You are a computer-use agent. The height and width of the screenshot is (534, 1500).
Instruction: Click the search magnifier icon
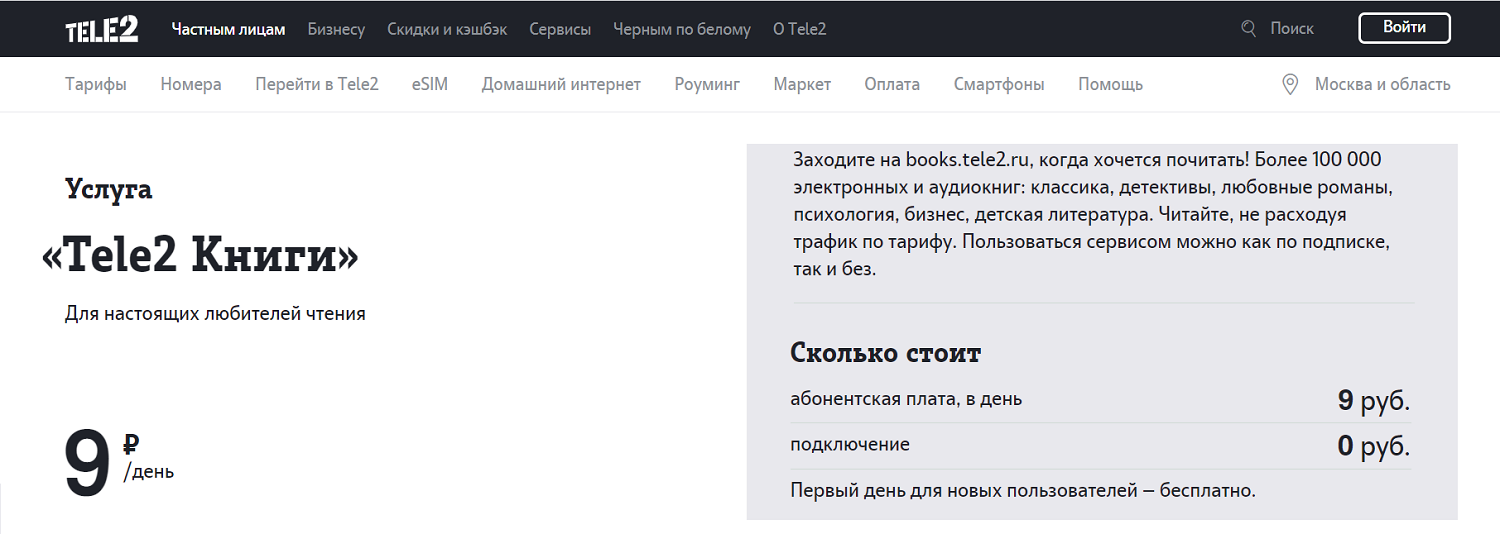[1248, 29]
